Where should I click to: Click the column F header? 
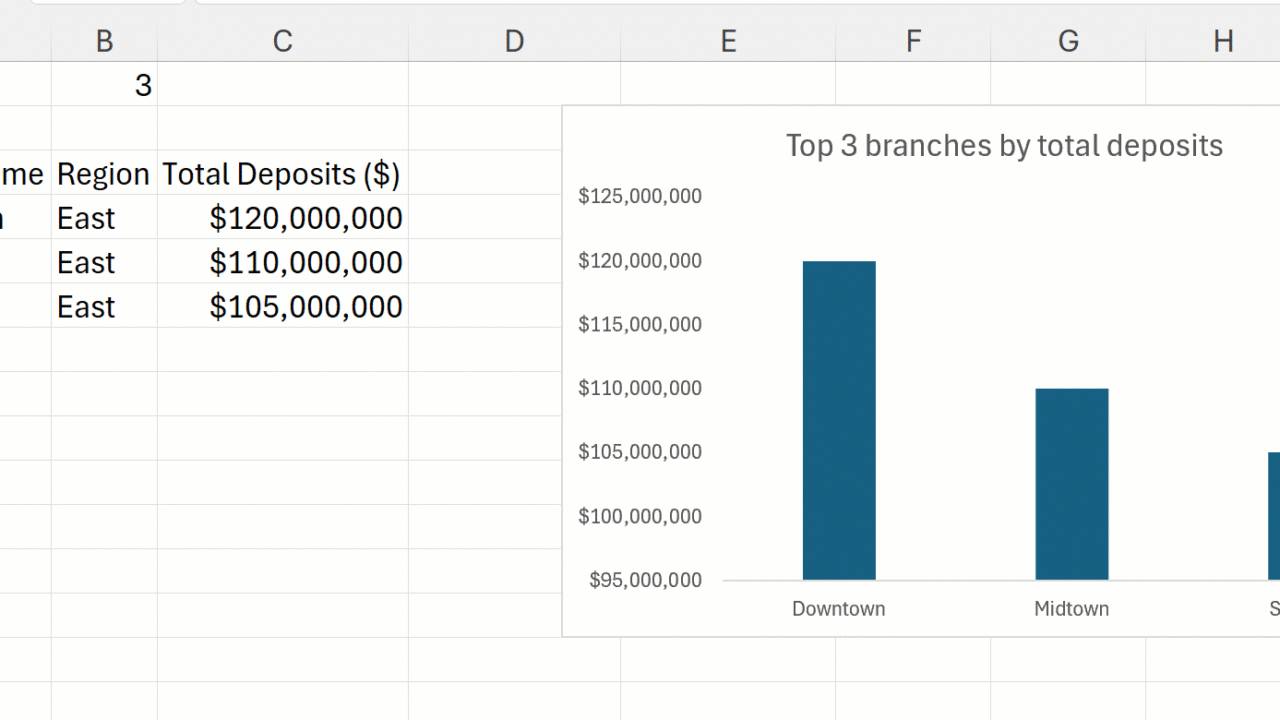click(x=913, y=41)
